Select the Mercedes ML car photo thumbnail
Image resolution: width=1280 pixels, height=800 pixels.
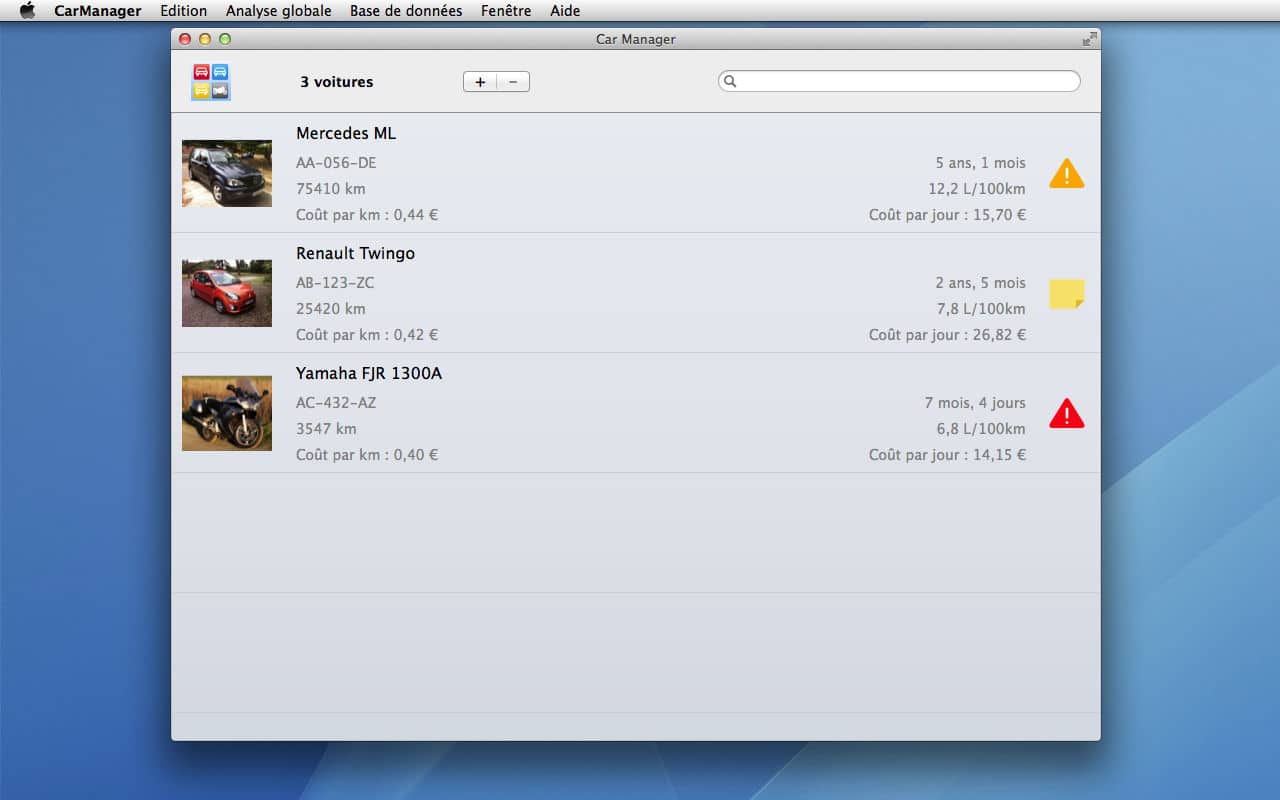point(227,174)
